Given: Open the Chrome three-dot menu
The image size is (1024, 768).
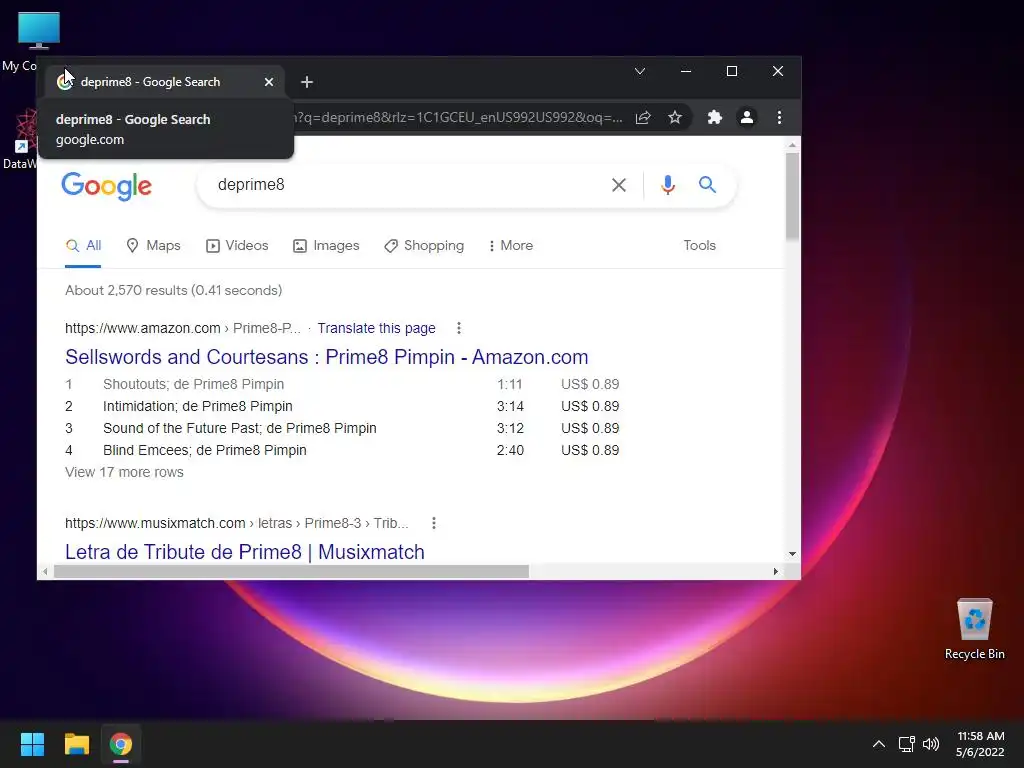Looking at the screenshot, I should [779, 118].
